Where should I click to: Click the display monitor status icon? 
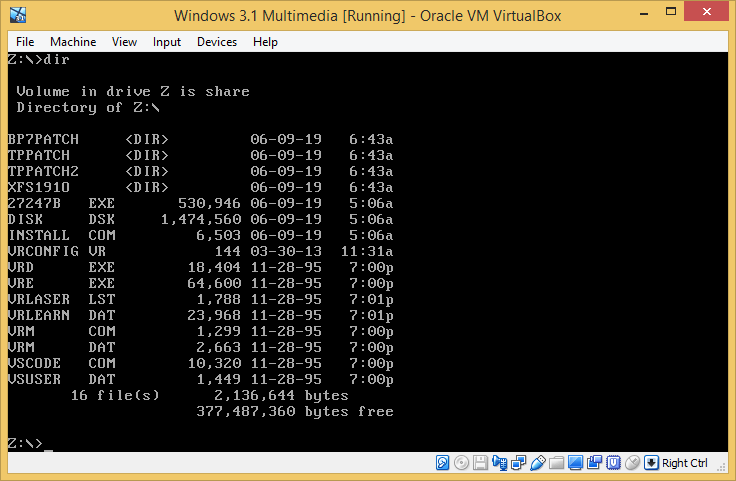[x=575, y=463]
